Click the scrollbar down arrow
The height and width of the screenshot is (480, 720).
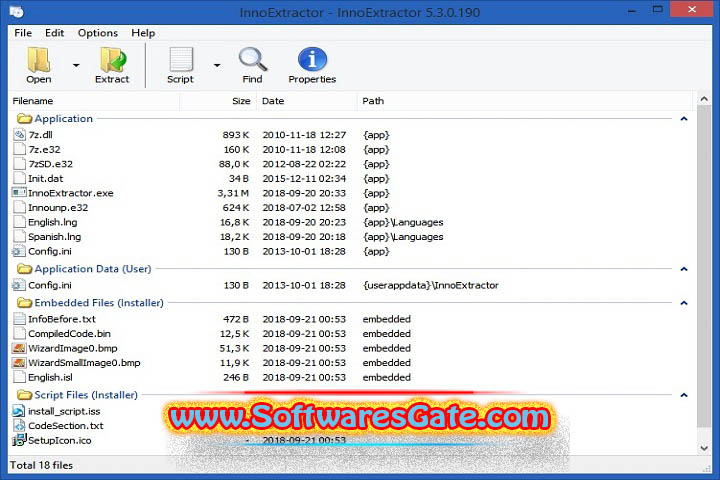pyautogui.click(x=704, y=448)
